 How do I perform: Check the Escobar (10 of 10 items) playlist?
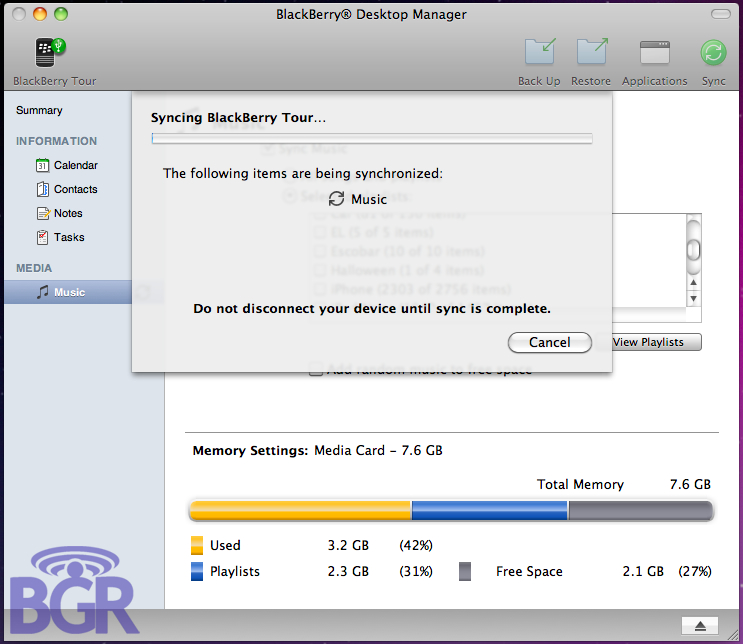(x=320, y=251)
